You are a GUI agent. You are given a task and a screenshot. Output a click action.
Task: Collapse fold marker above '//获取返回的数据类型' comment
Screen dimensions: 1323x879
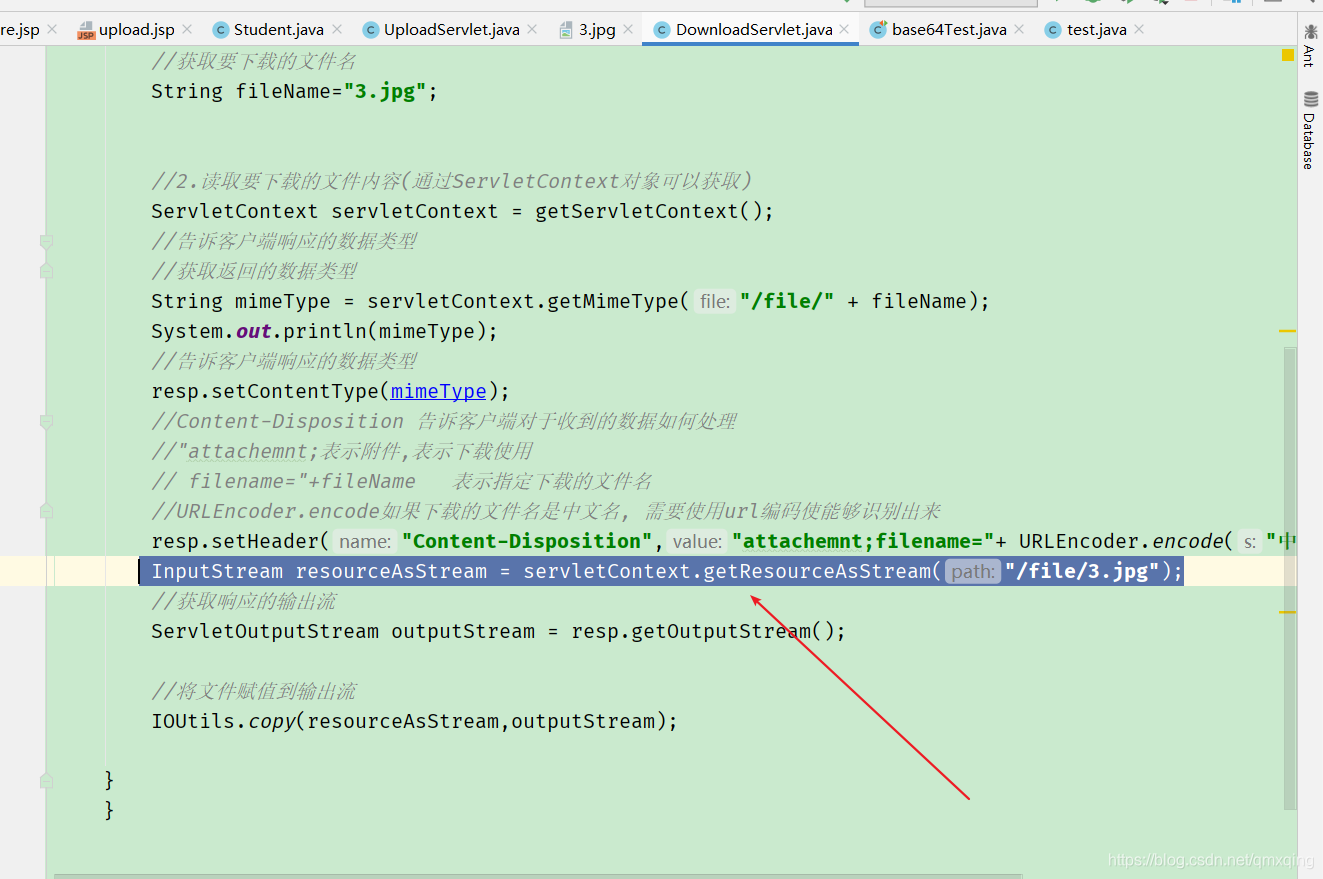(46, 241)
